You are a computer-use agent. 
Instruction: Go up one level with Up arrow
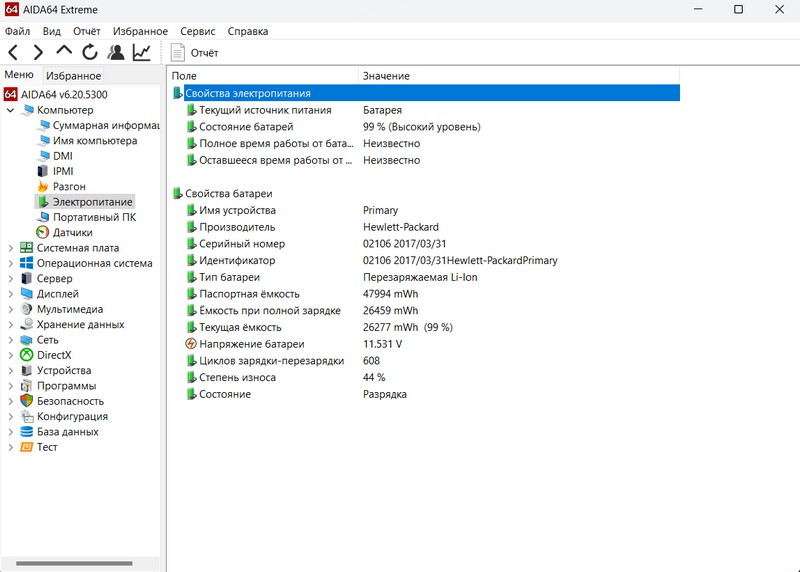click(x=64, y=52)
